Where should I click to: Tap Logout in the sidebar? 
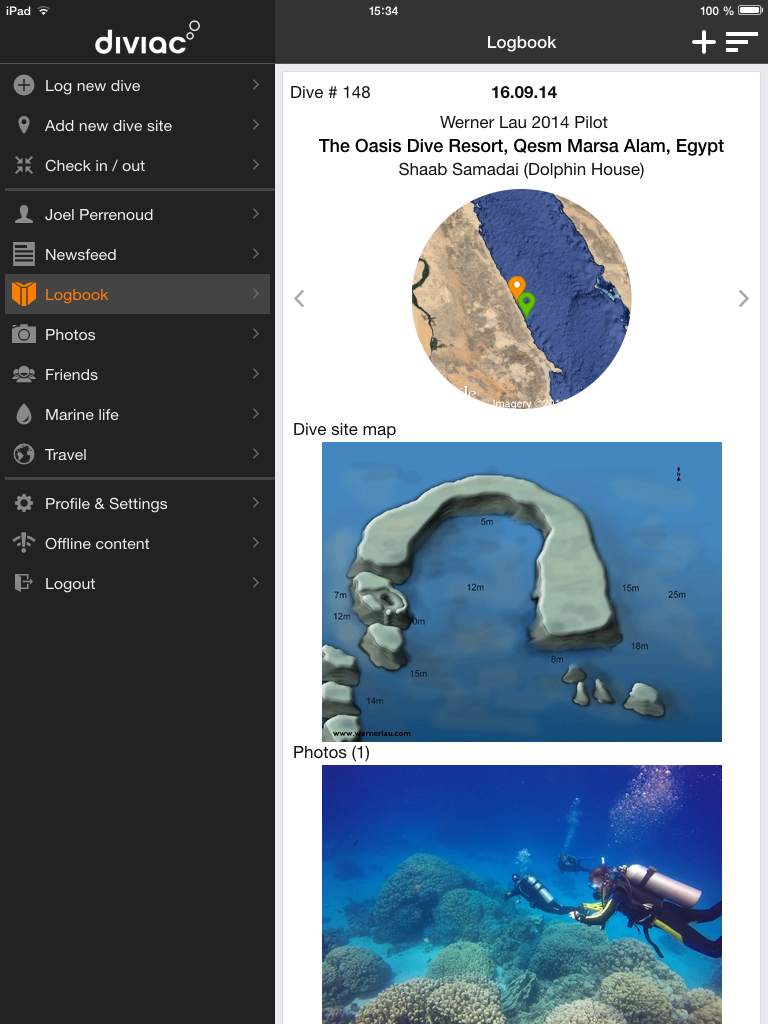[x=137, y=583]
